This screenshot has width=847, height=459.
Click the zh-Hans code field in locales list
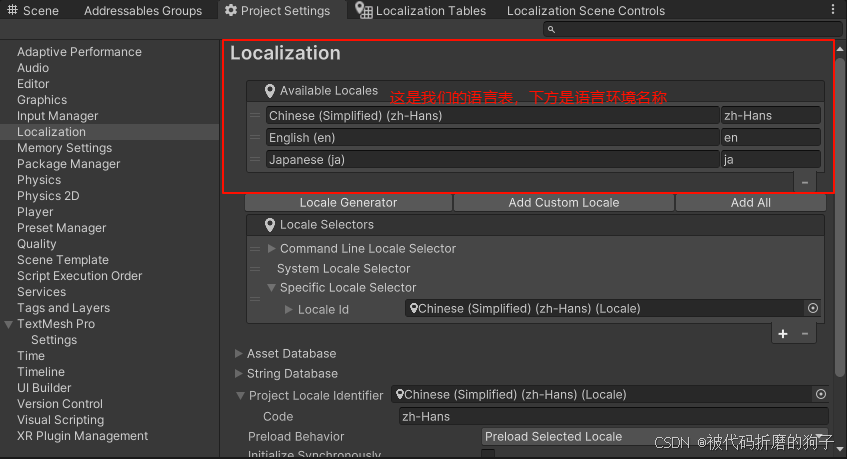(x=771, y=116)
